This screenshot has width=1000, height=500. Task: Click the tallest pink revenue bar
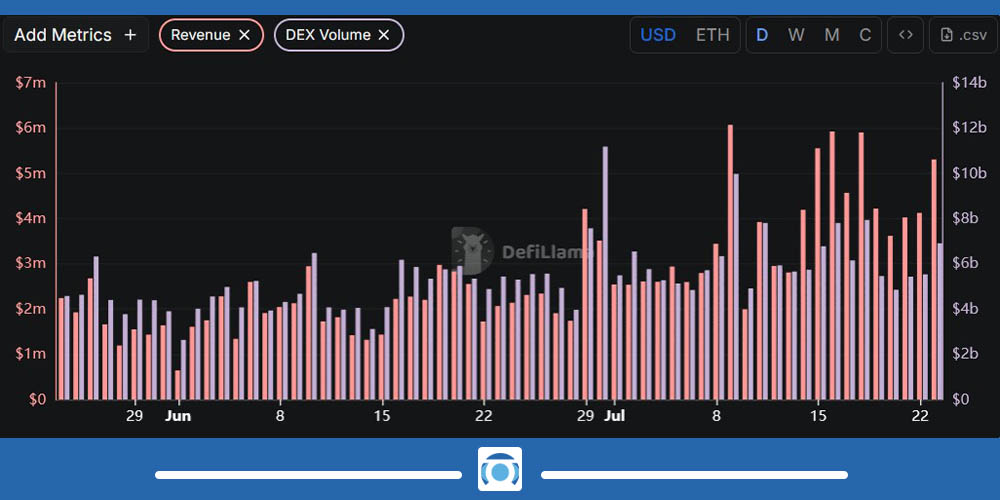[x=730, y=260]
